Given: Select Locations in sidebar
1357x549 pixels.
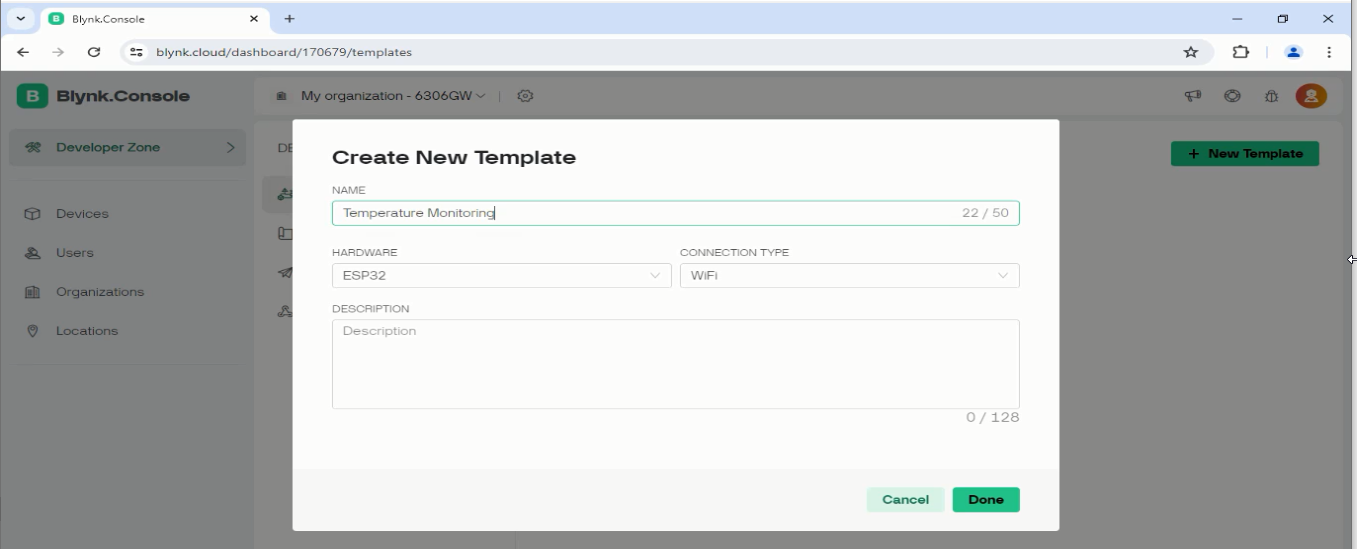Looking at the screenshot, I should click(x=86, y=331).
